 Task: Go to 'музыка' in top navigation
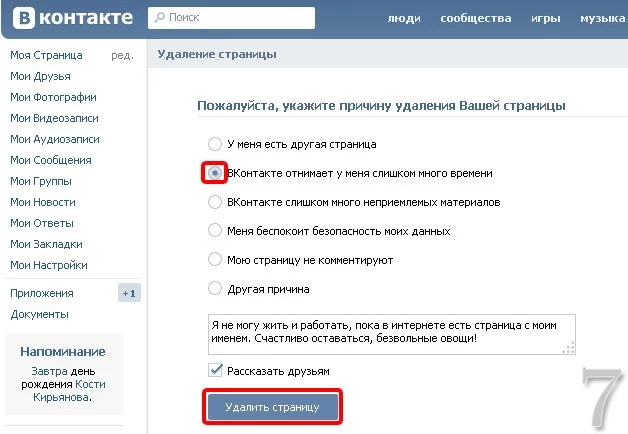603,18
